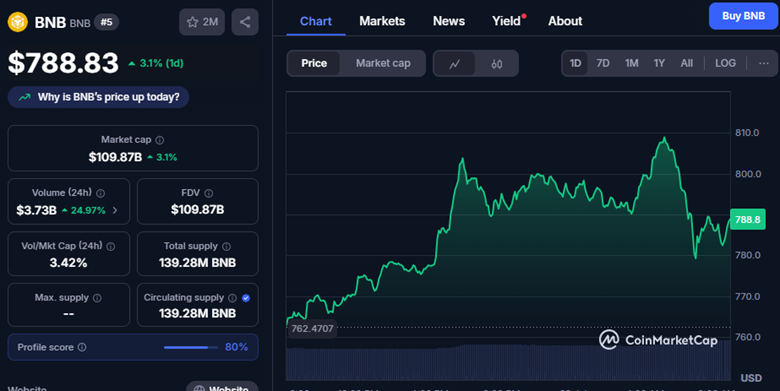
Task: Expand Volume (24h) details chevron
Action: (115, 210)
